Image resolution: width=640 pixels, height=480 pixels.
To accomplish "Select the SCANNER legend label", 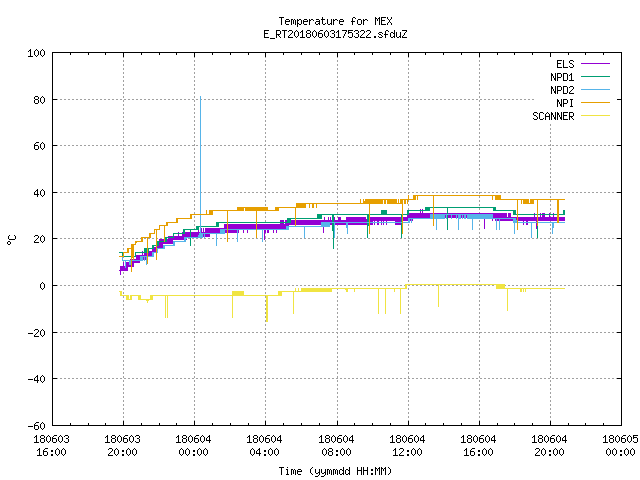I will pos(553,116).
